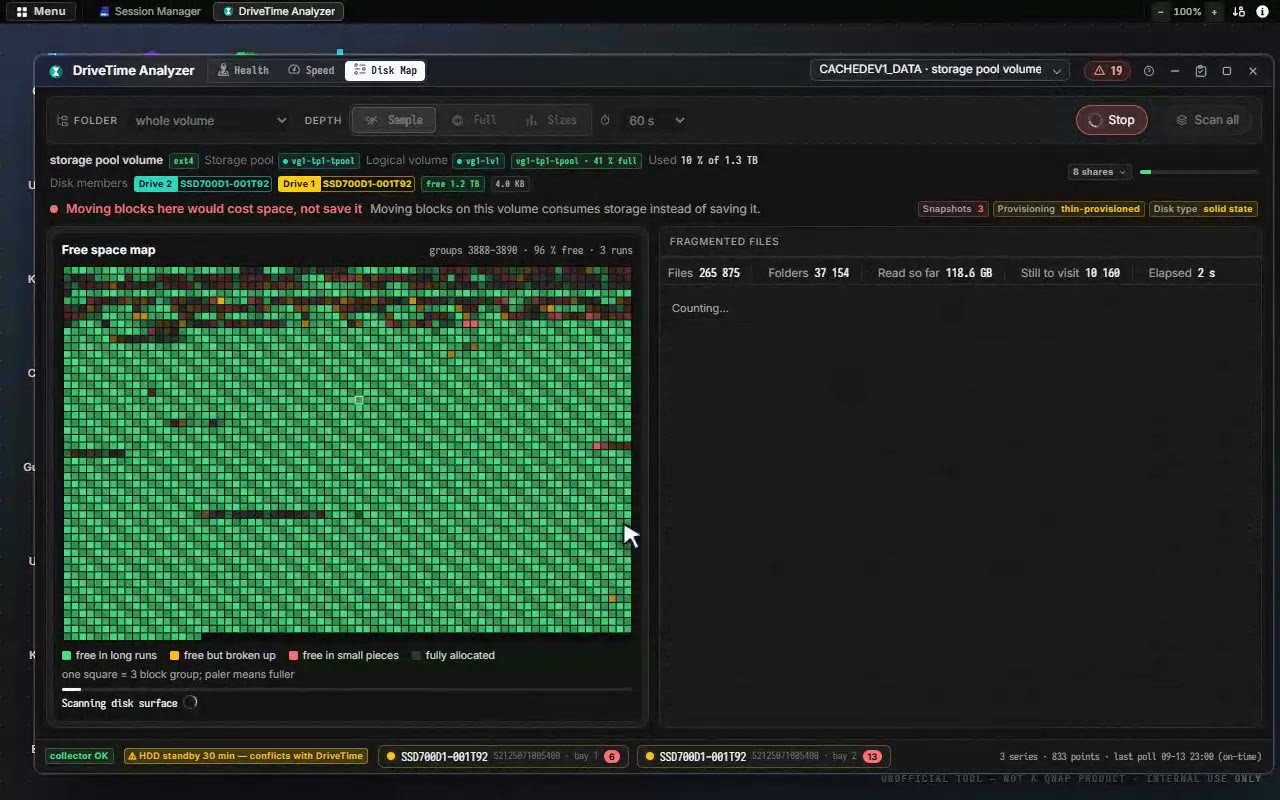Image resolution: width=1280 pixels, height=800 pixels.
Task: Click the timer icon beside the 60 s selector
Action: coord(605,120)
